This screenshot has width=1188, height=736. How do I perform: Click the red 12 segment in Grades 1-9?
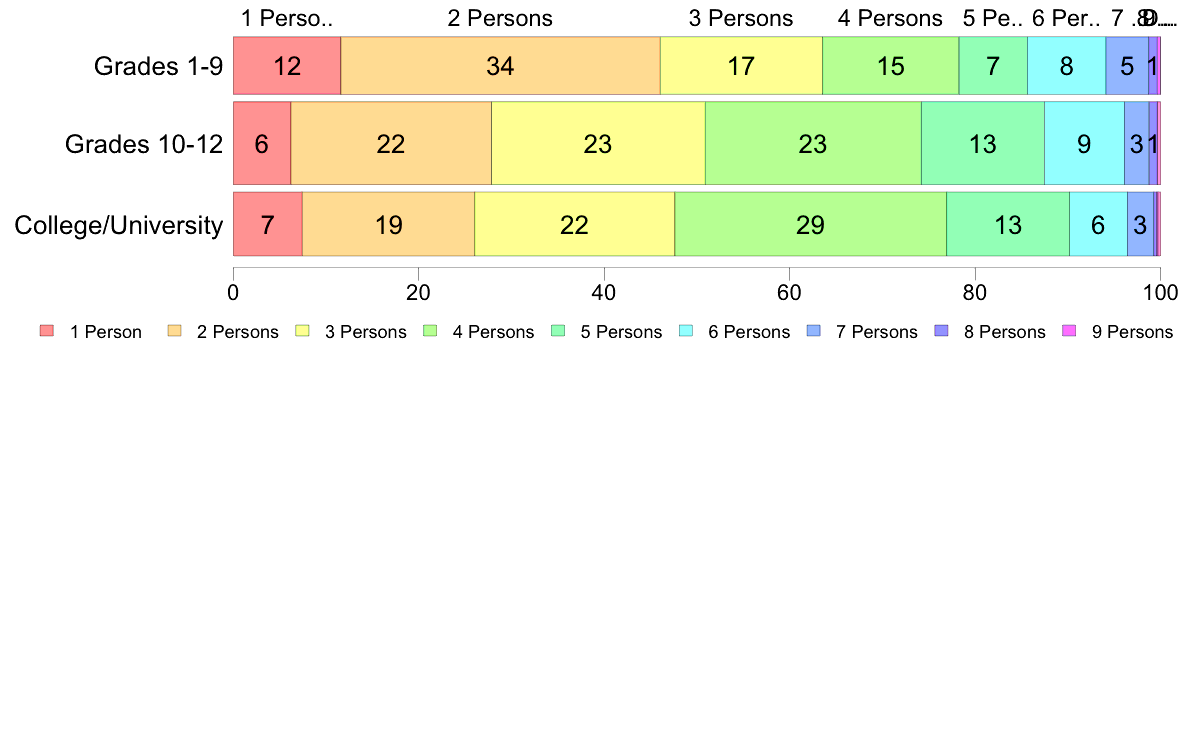coord(287,66)
